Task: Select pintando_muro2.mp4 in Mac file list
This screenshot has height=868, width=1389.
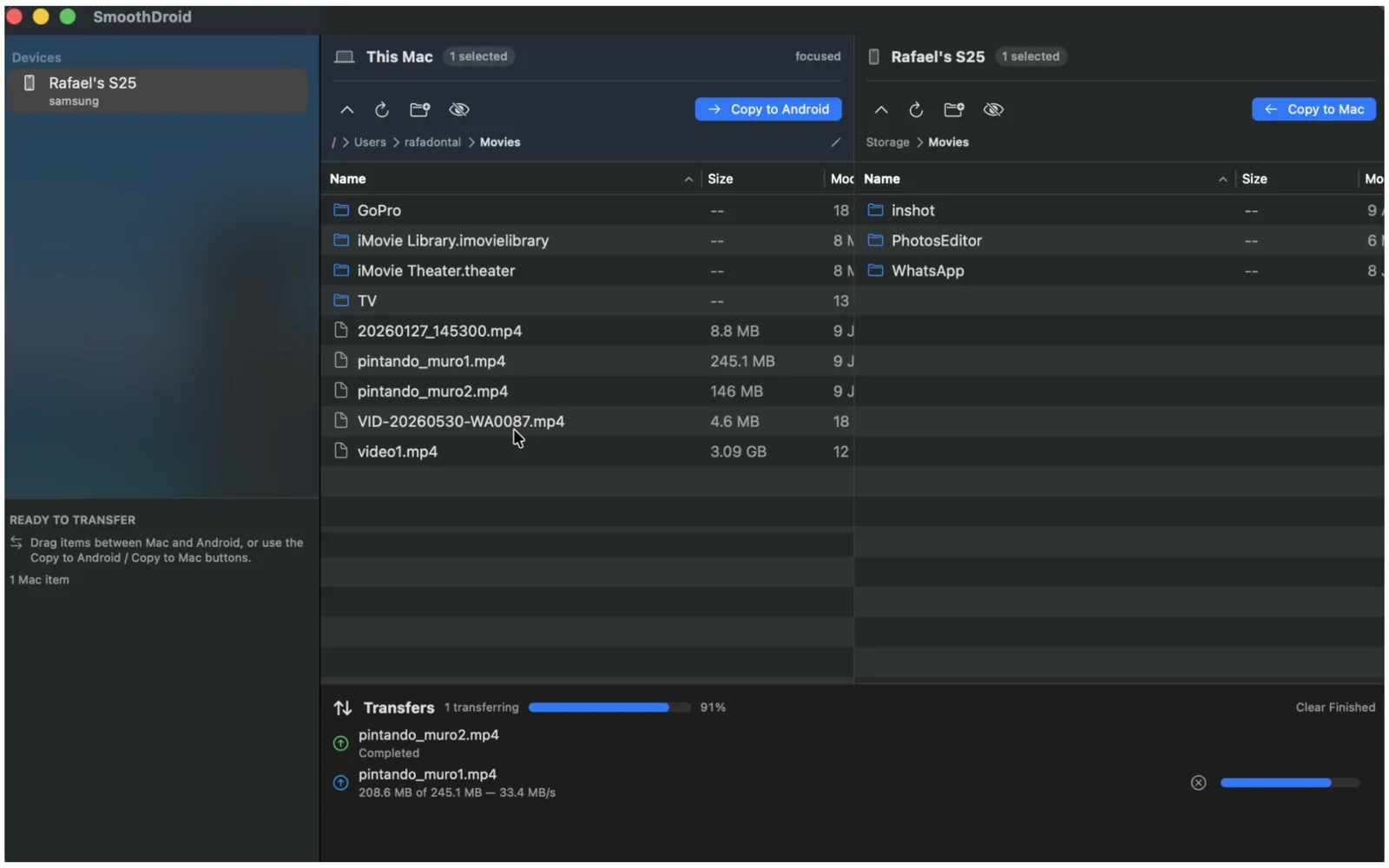Action: pyautogui.click(x=587, y=391)
